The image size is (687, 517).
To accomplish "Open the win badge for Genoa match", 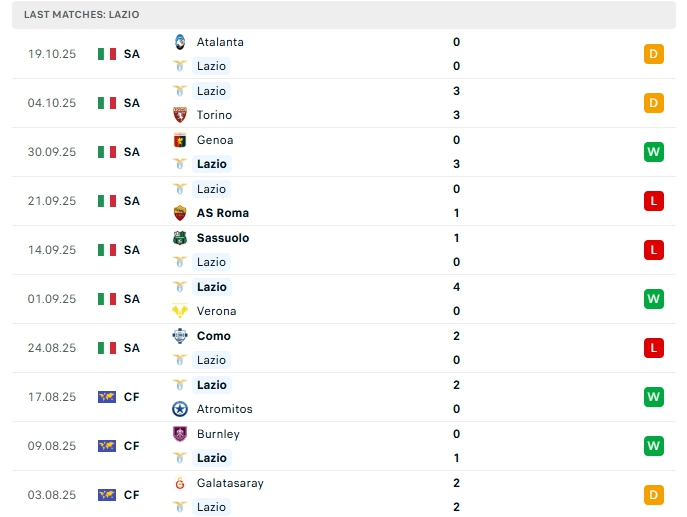I will (654, 152).
